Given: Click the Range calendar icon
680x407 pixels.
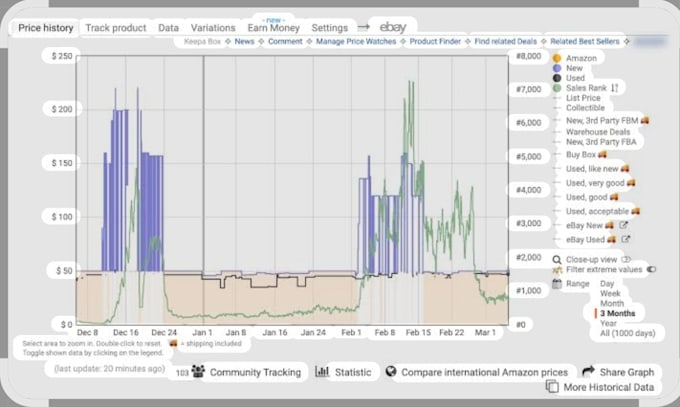Looking at the screenshot, I should 557,284.
